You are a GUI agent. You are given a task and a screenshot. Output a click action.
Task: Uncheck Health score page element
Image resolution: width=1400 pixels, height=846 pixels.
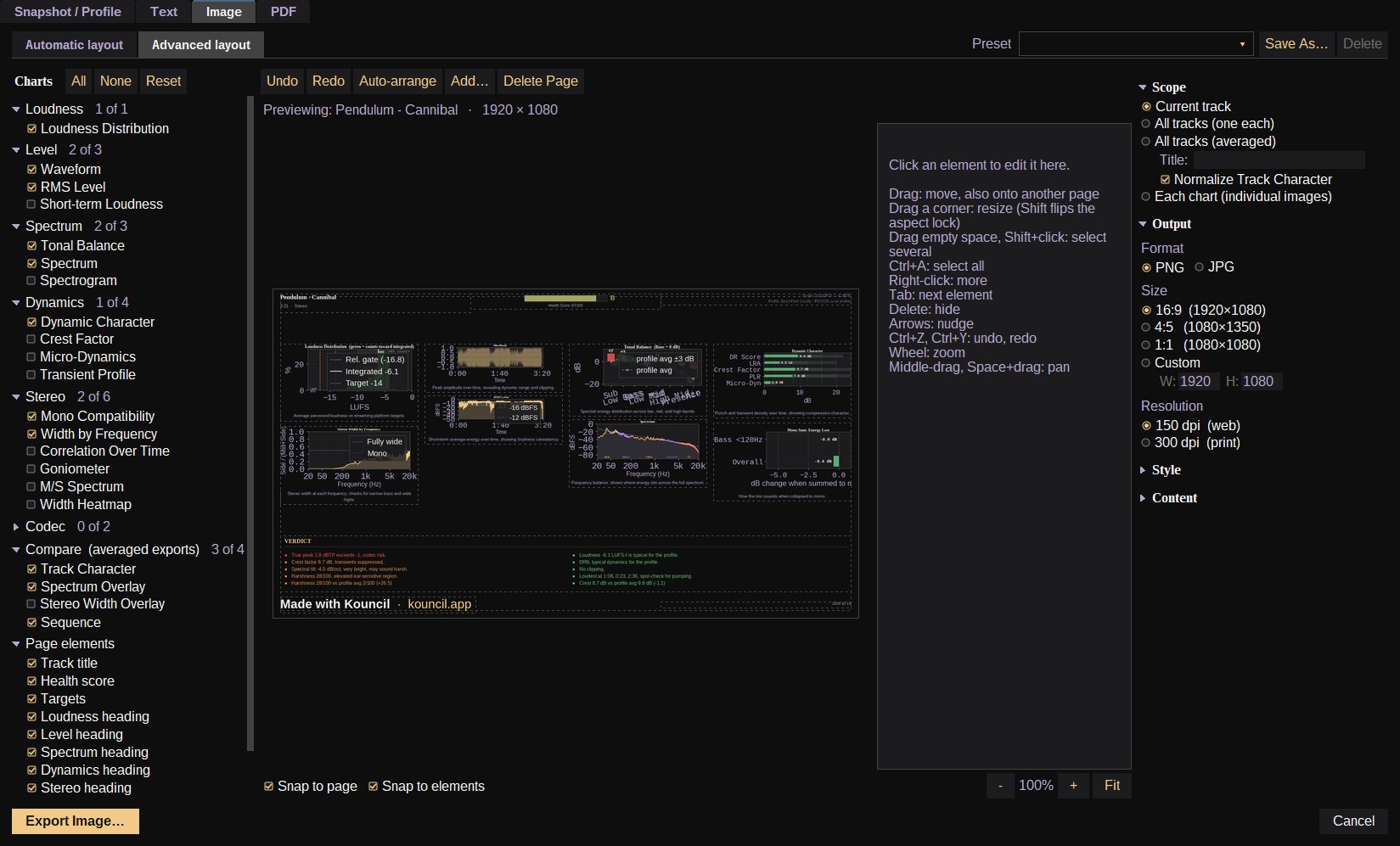pos(31,681)
